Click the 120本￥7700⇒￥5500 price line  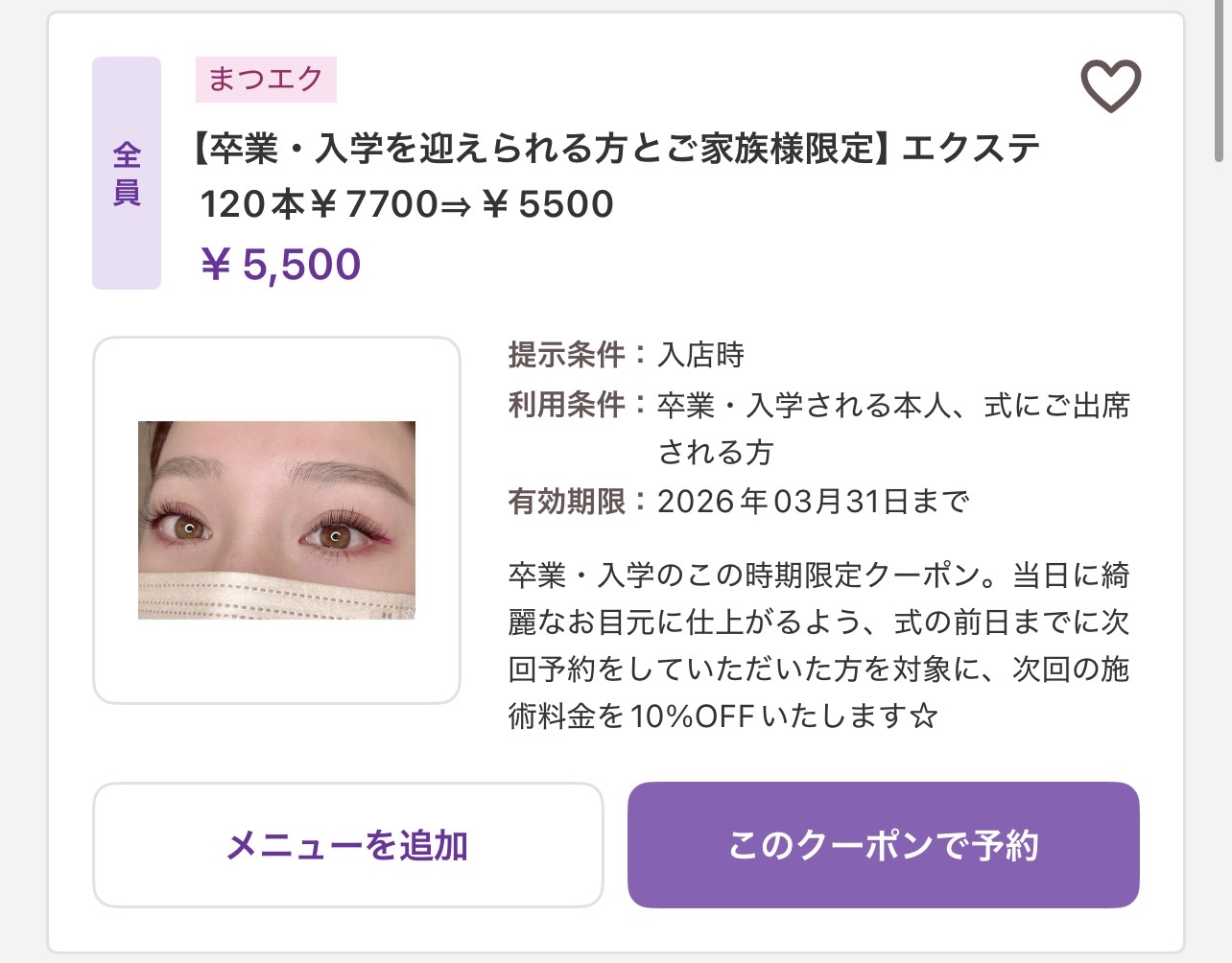click(x=407, y=204)
